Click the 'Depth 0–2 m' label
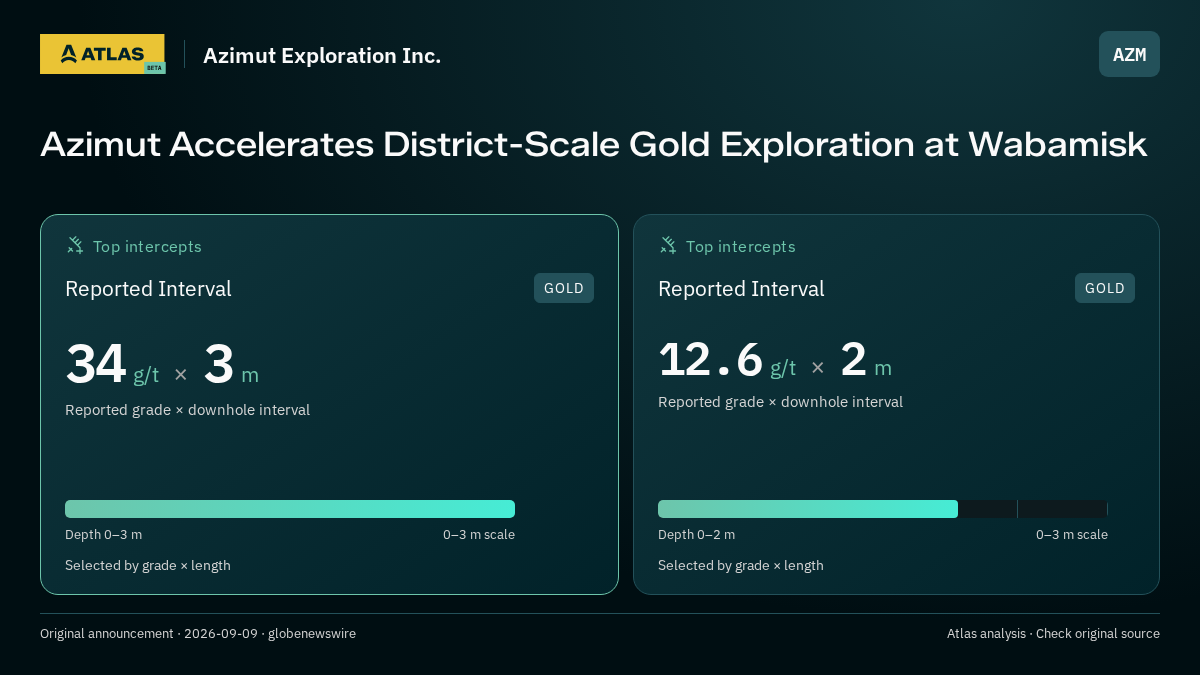Screen dimensions: 1200x675 (x=696, y=535)
